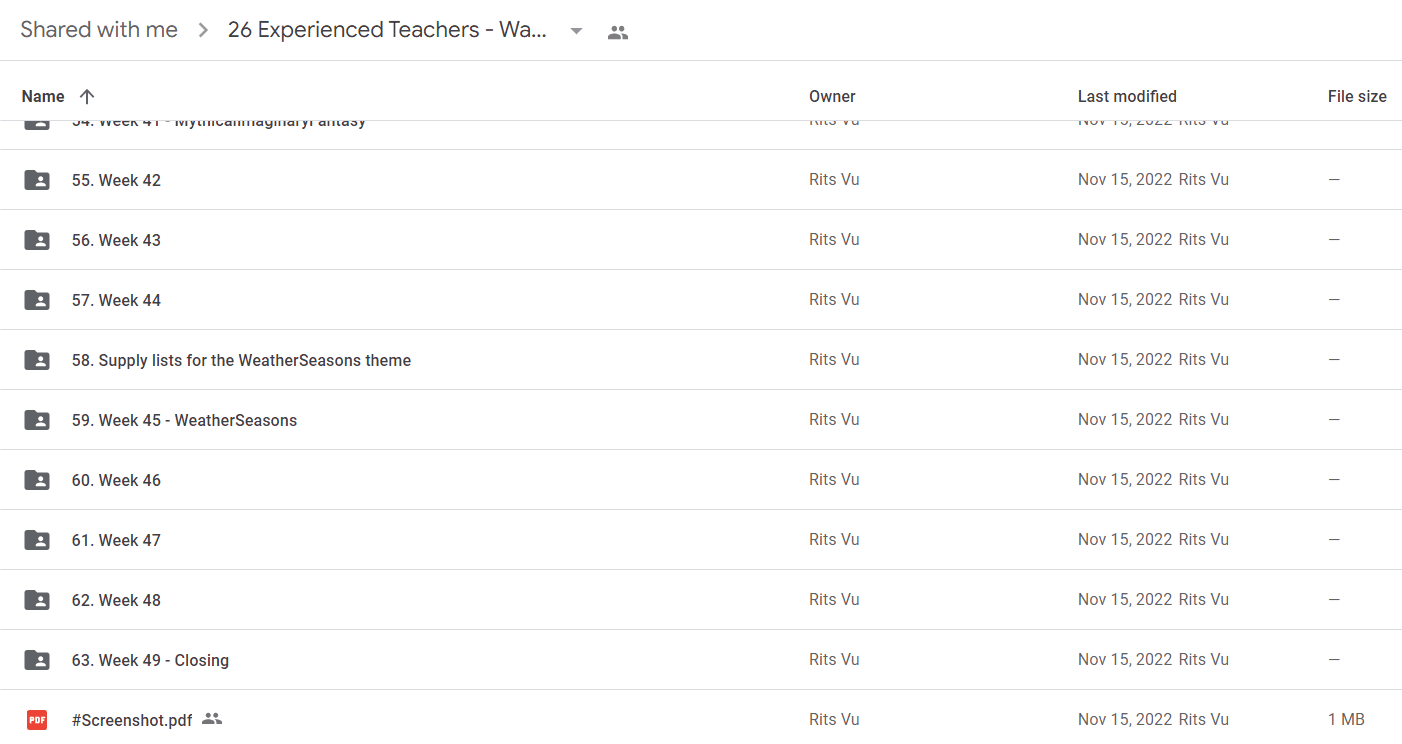
Task: Click the shared folder icon for Week 42
Action: click(x=37, y=180)
